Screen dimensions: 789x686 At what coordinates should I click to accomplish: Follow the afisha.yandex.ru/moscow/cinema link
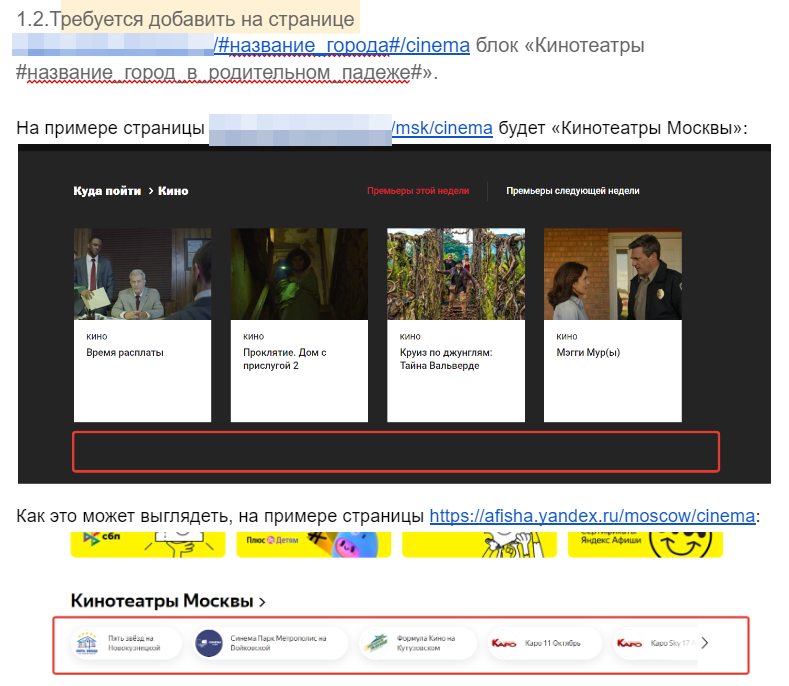click(592, 516)
